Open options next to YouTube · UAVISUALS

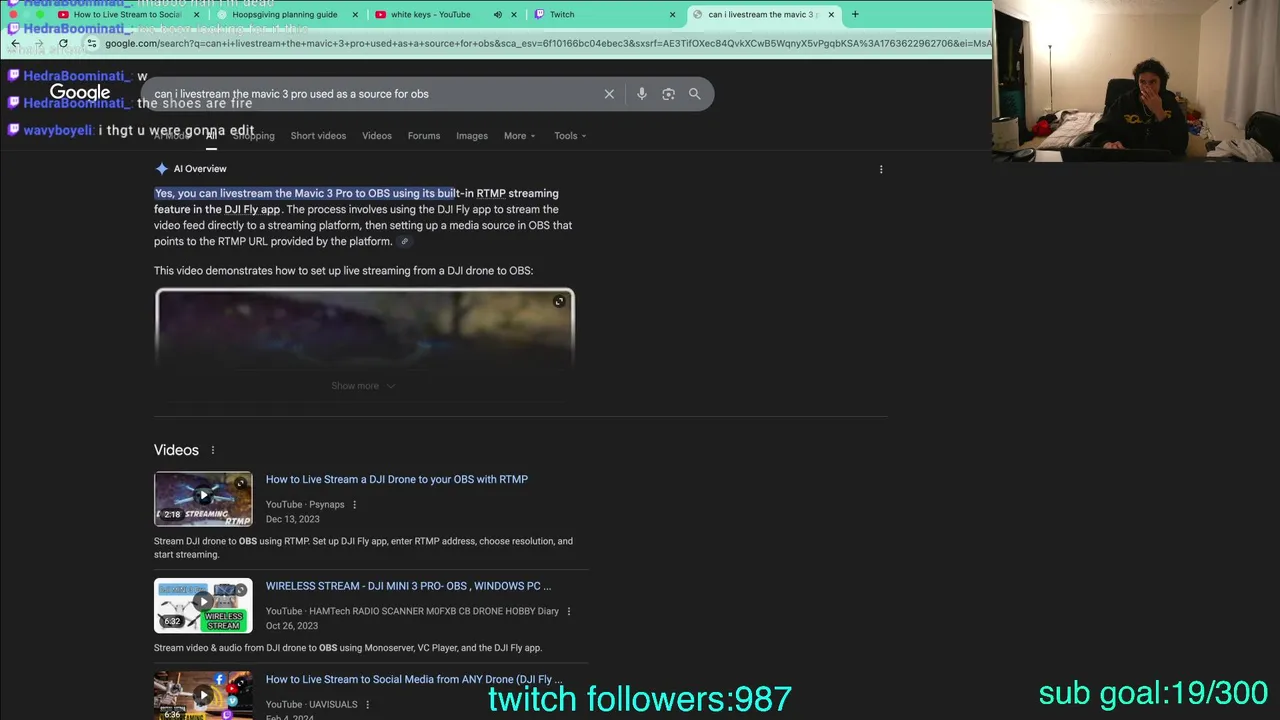367,704
